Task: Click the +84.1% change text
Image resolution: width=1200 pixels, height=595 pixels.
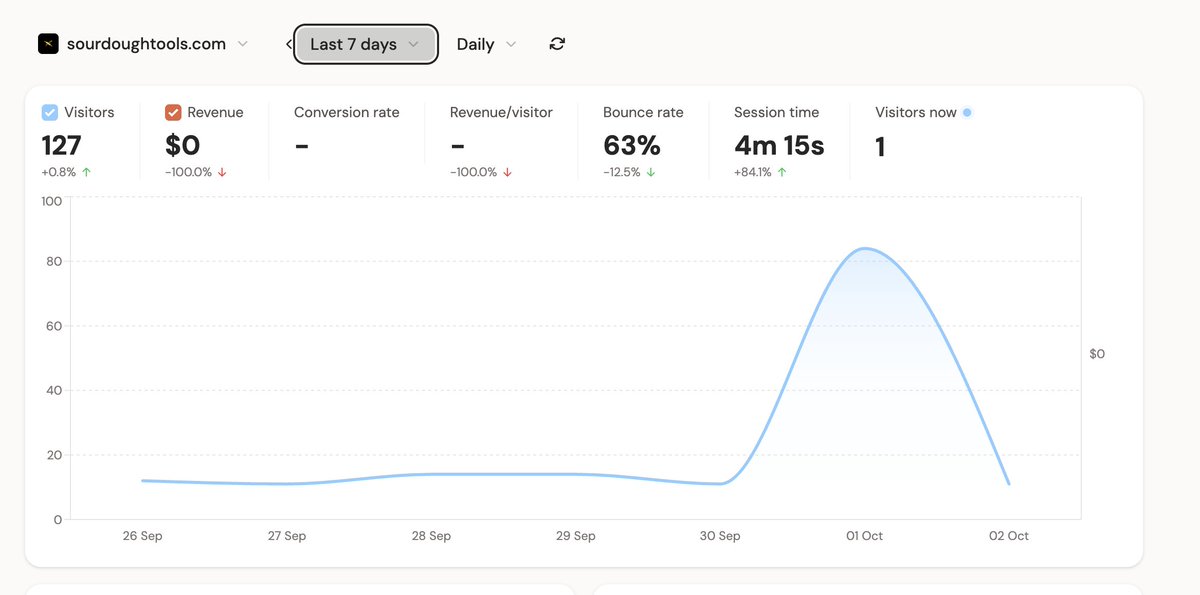Action: click(x=753, y=172)
